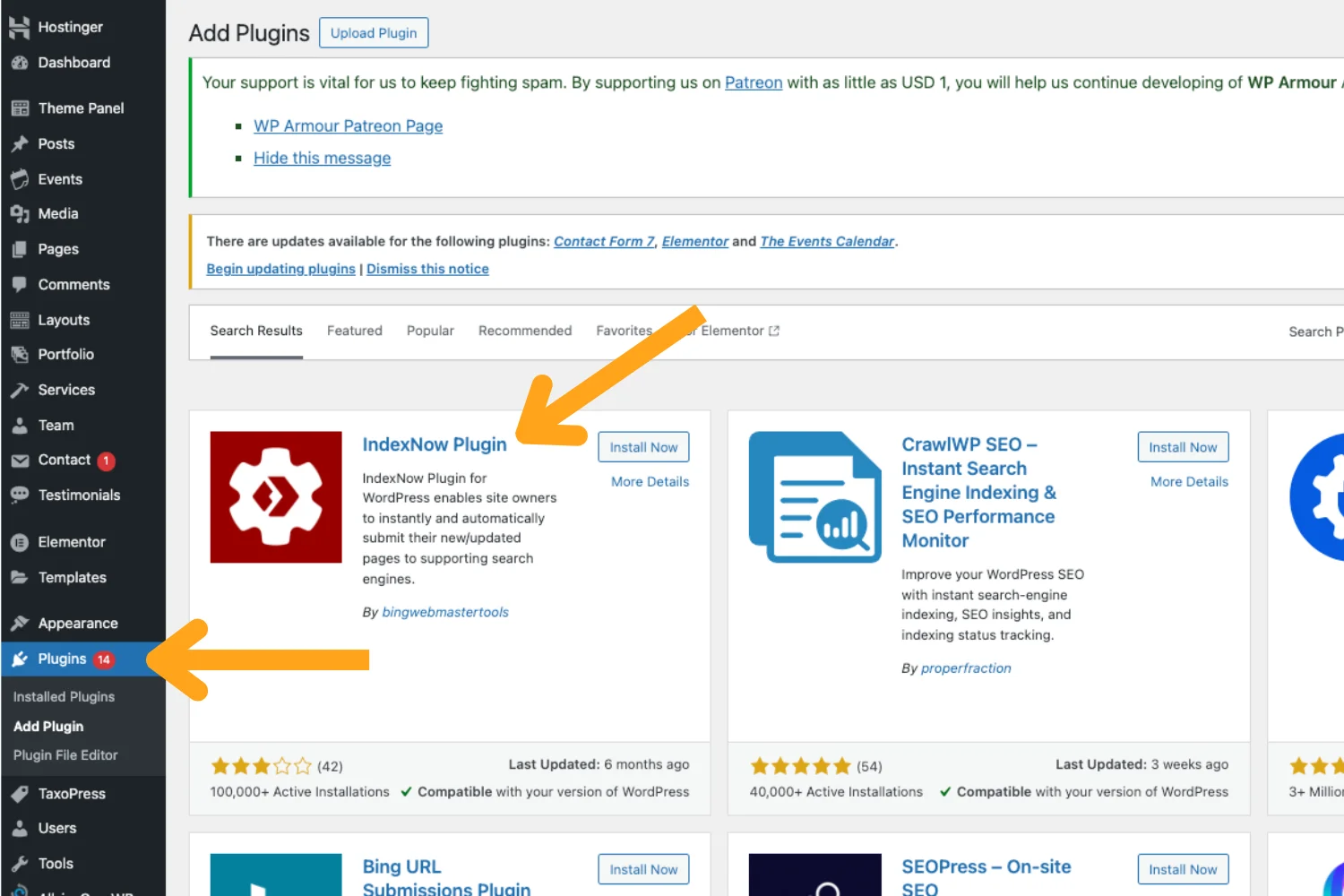Image resolution: width=1344 pixels, height=896 pixels.
Task: Click the Testimonials sidebar icon
Action: pyautogui.click(x=20, y=495)
